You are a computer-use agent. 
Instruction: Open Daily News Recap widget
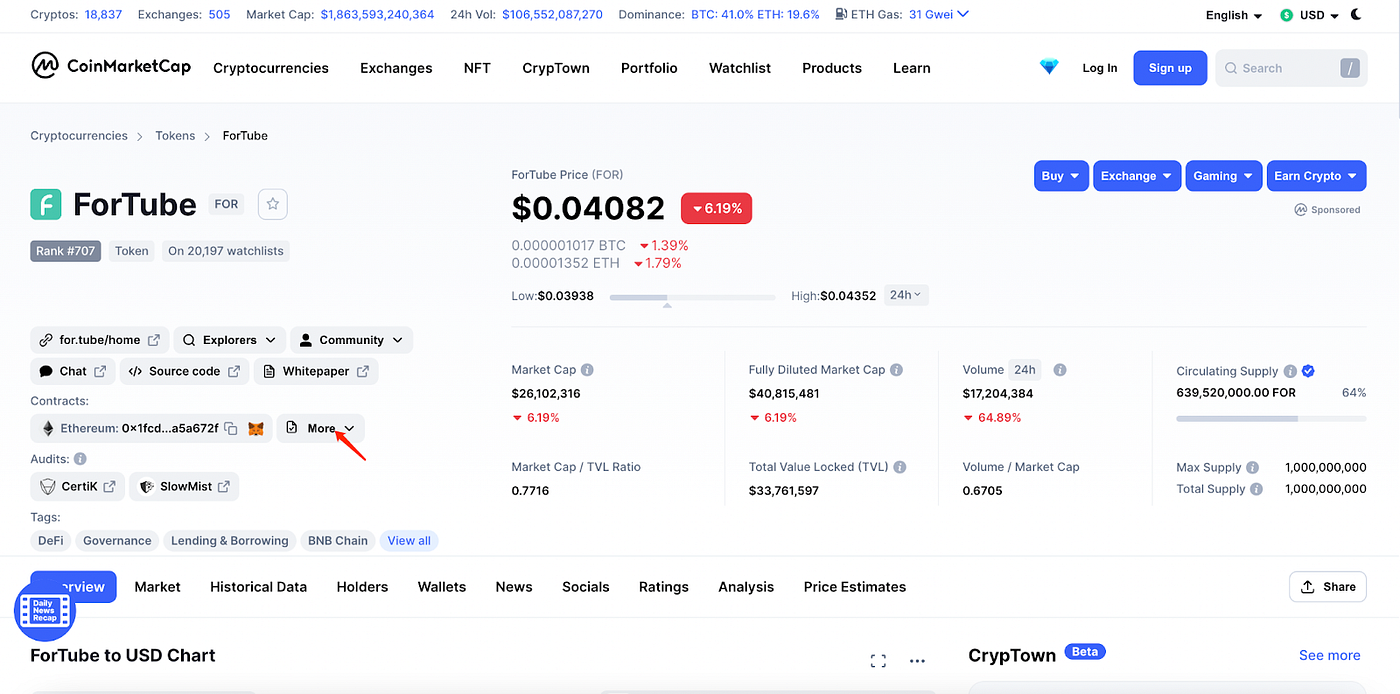pyautogui.click(x=45, y=610)
